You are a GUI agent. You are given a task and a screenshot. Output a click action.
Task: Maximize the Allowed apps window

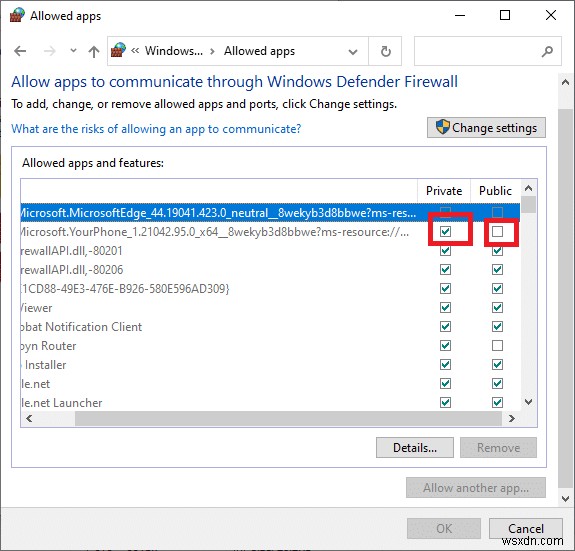(505, 15)
